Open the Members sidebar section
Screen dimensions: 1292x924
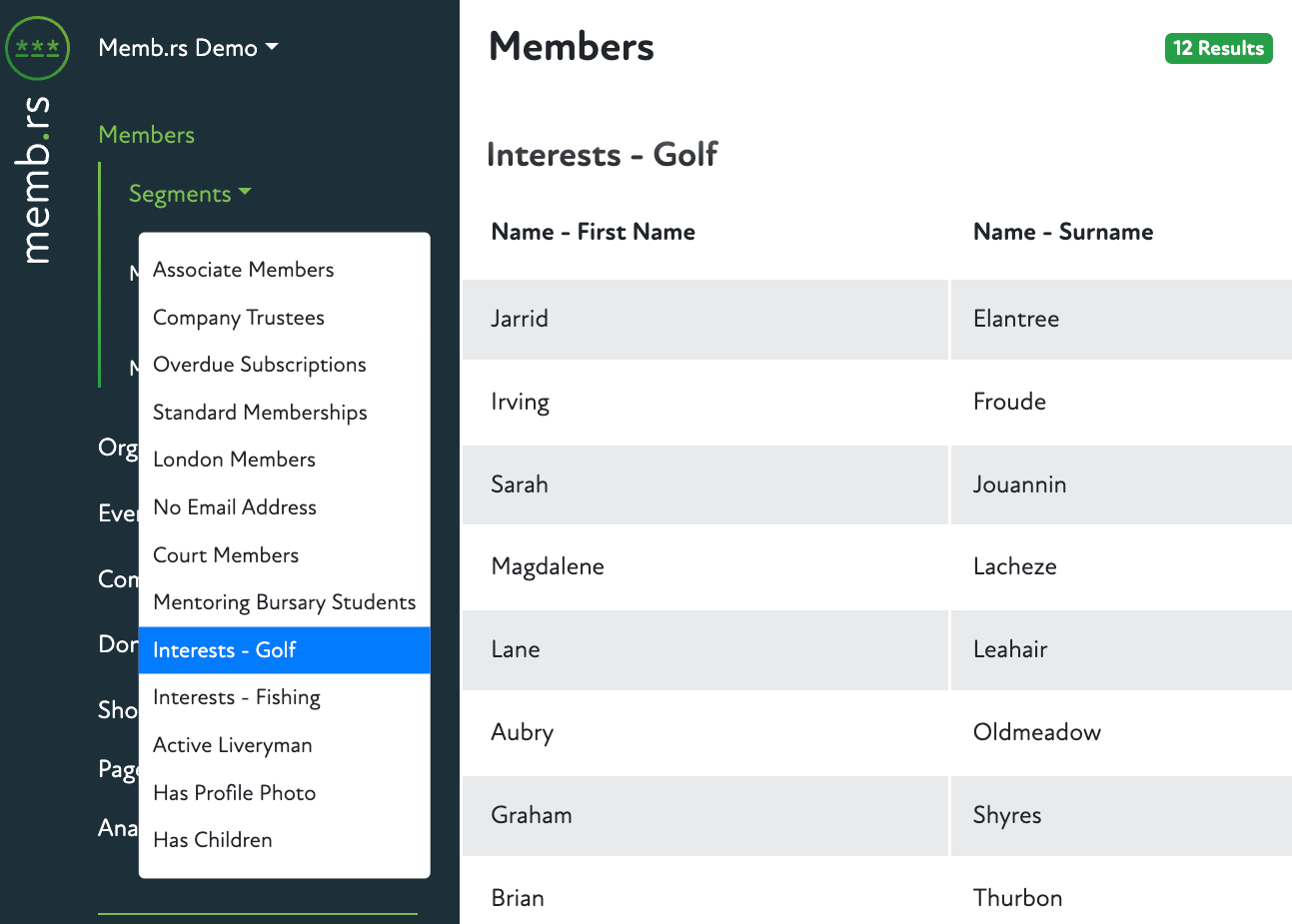tap(146, 135)
